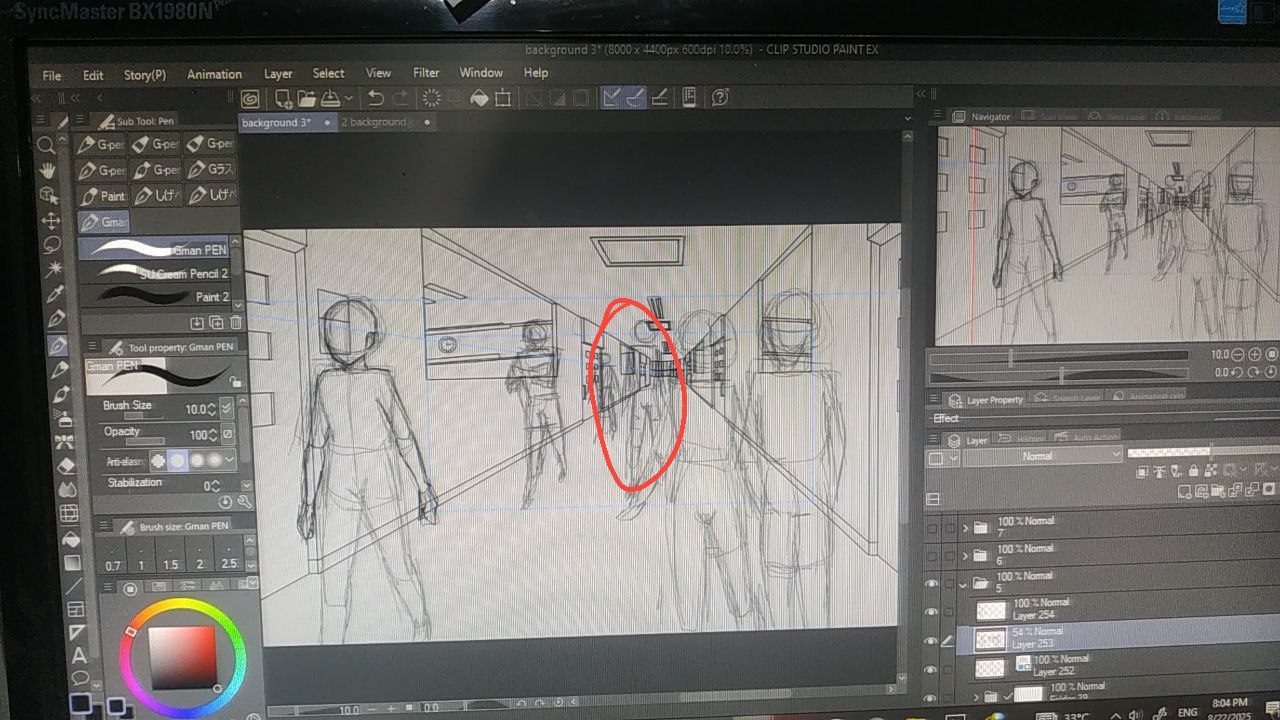
Task: Collapse layer folder 5
Action: [x=965, y=583]
